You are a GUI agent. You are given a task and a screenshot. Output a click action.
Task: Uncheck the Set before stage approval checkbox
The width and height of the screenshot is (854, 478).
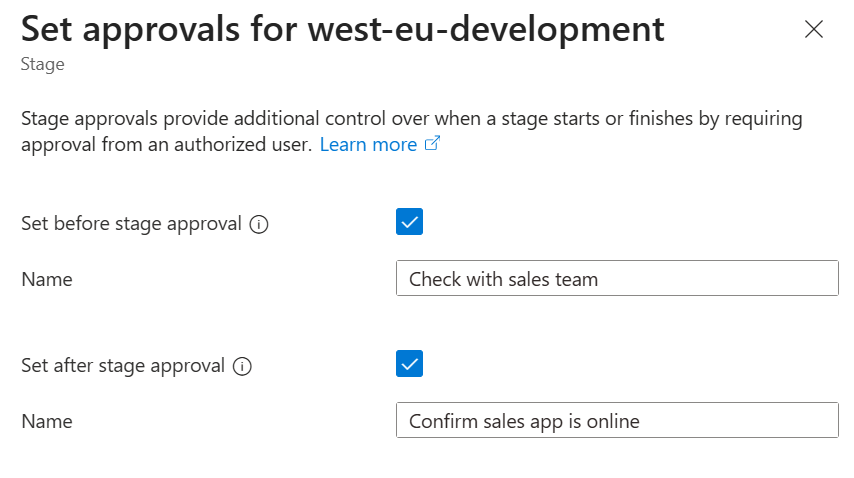410,222
